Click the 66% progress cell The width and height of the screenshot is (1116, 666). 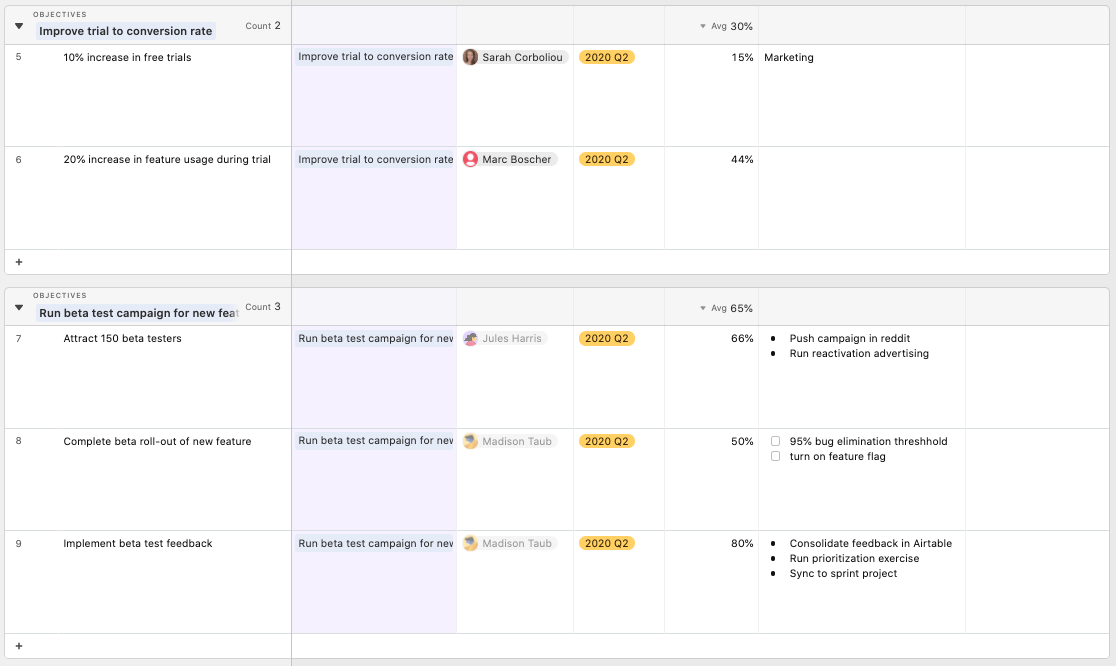pyautogui.click(x=712, y=377)
